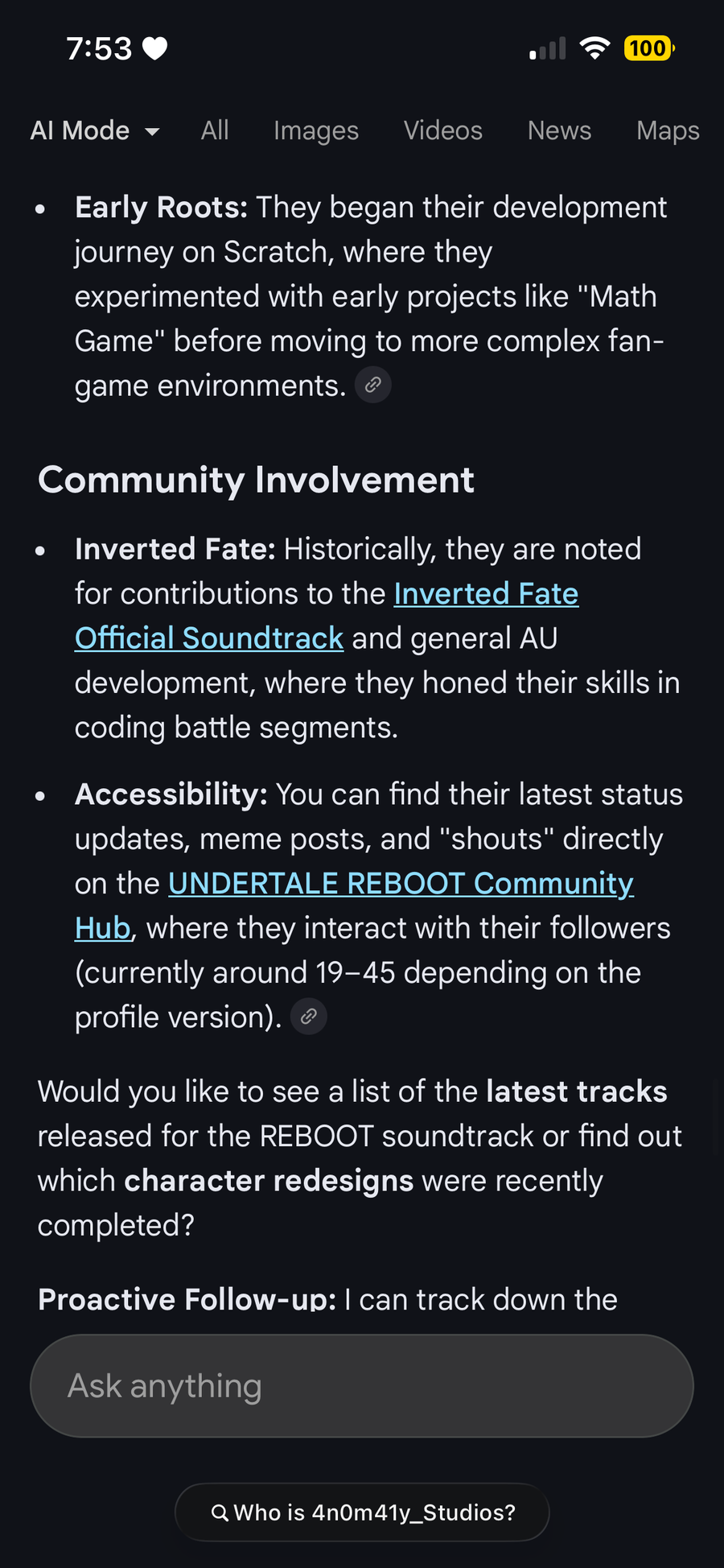724x1568 pixels.
Task: Switch to the All tab
Action: click(x=215, y=130)
